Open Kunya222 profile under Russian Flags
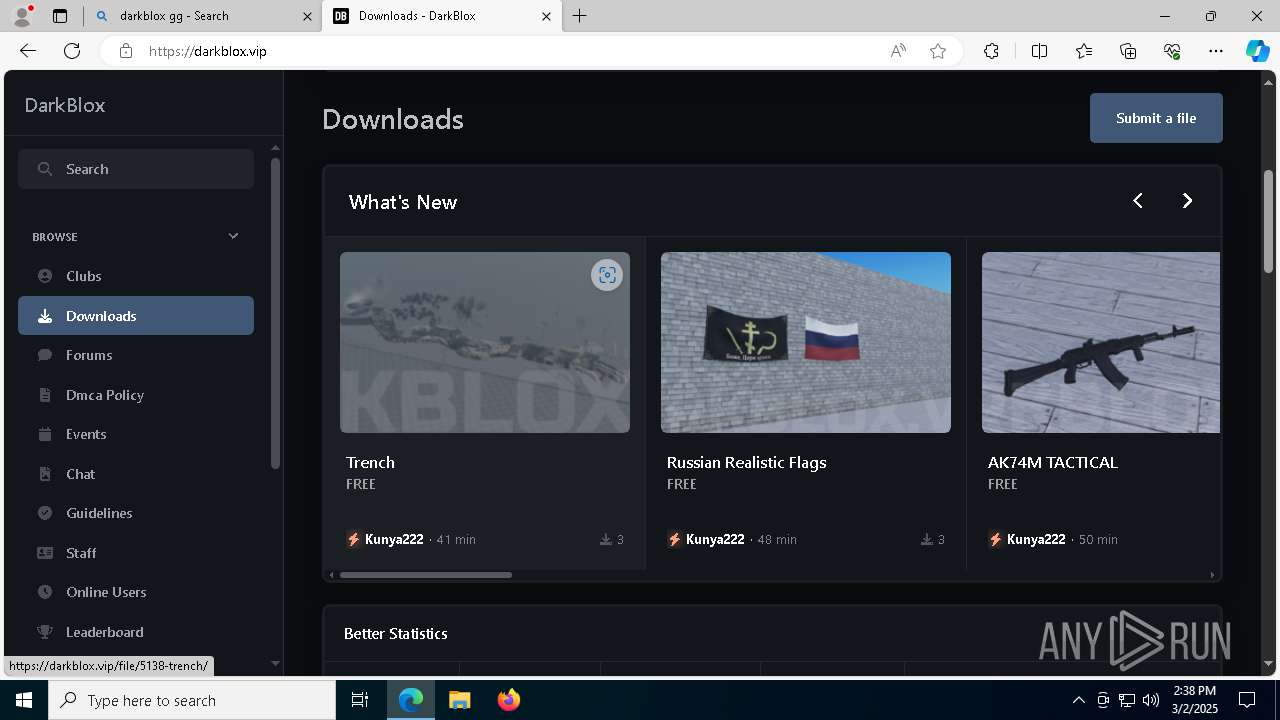This screenshot has width=1280, height=720. click(x=715, y=539)
